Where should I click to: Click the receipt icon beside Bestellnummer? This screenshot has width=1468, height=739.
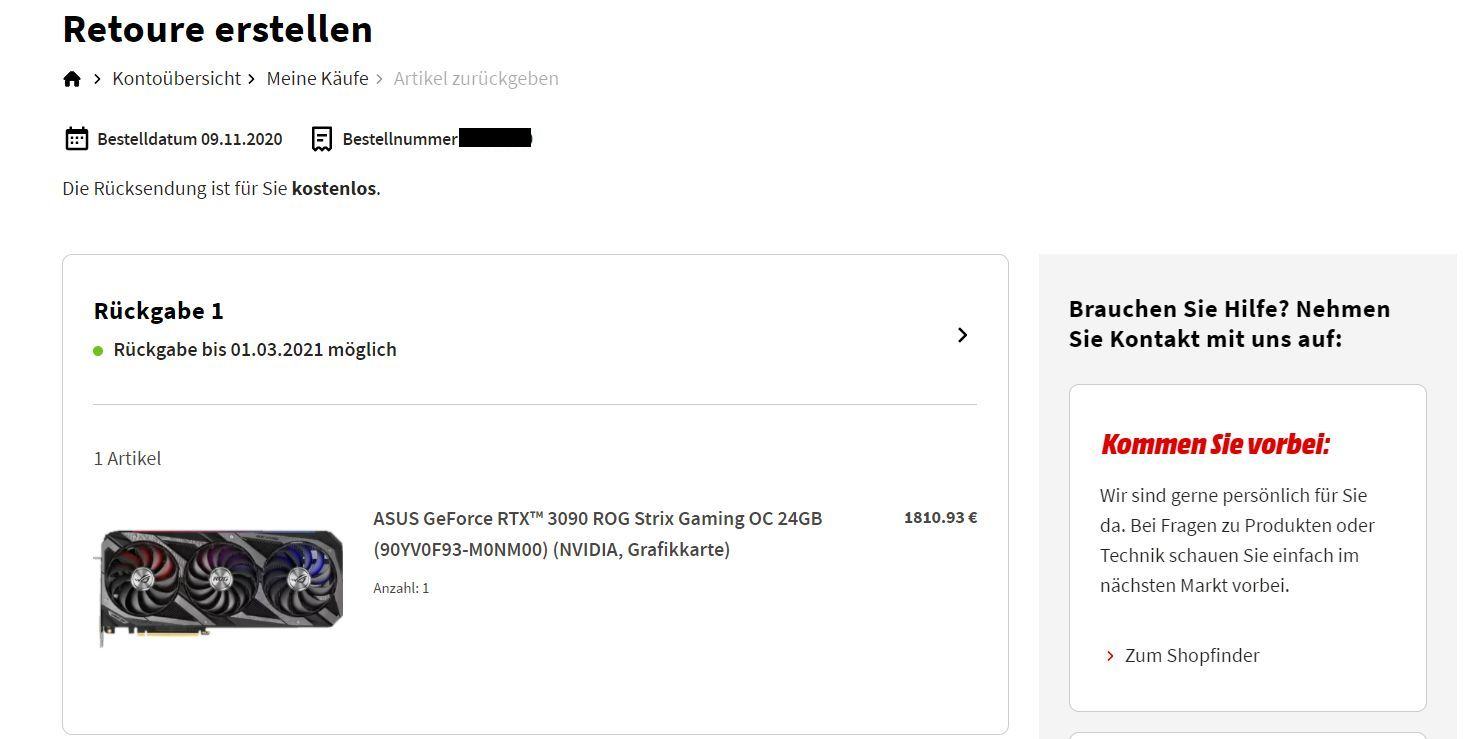pos(322,139)
